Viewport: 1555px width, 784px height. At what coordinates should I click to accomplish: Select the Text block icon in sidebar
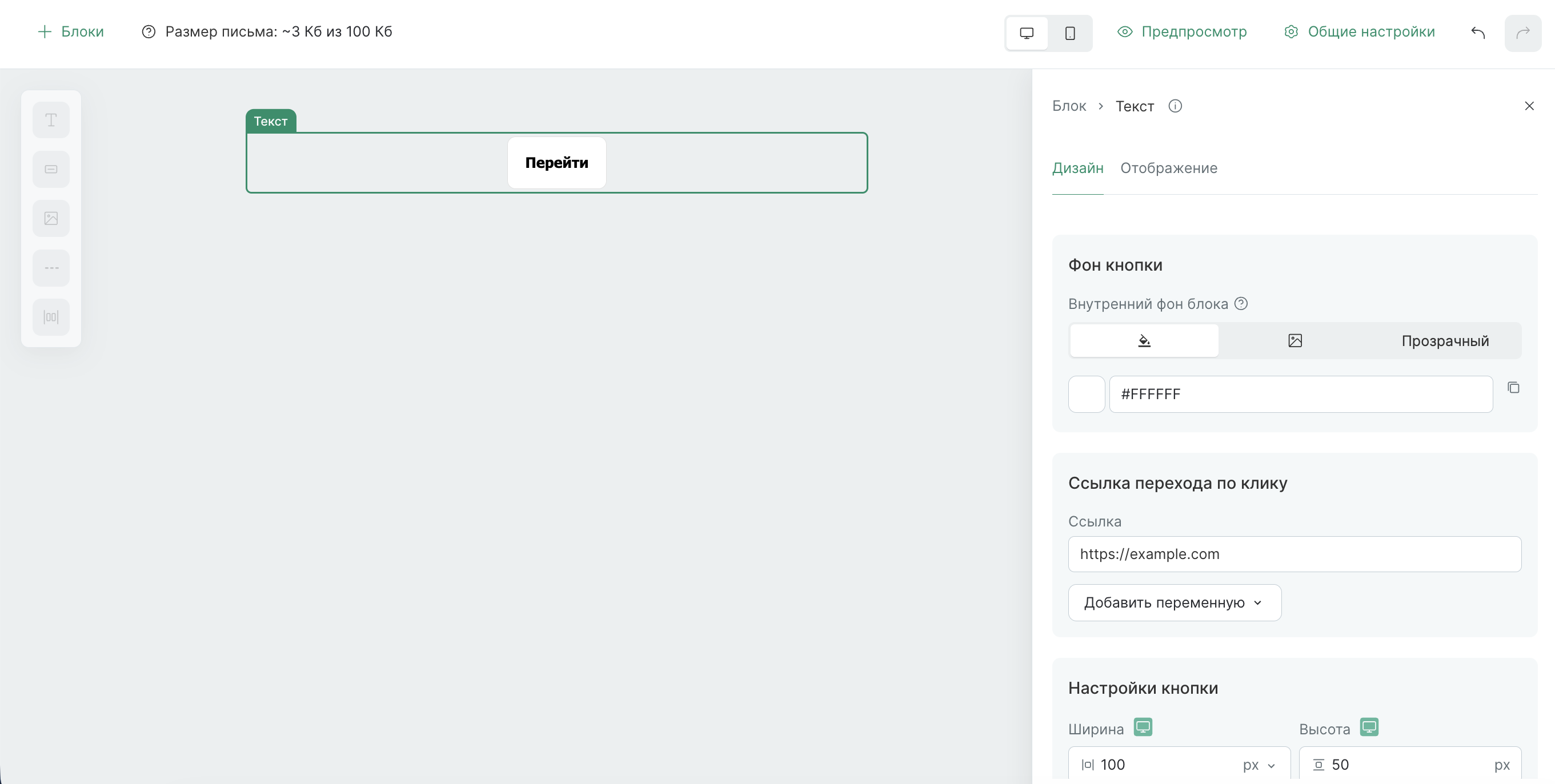pos(51,119)
